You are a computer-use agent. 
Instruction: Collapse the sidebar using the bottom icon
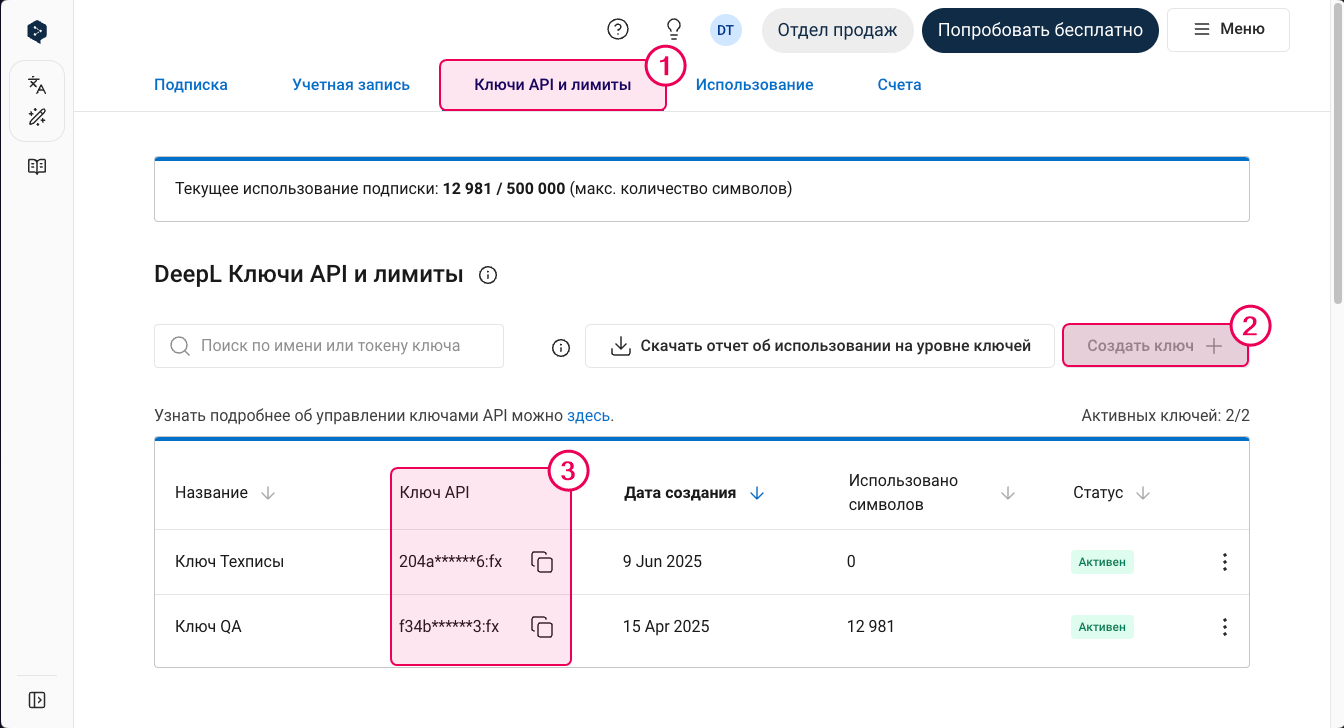(37, 700)
